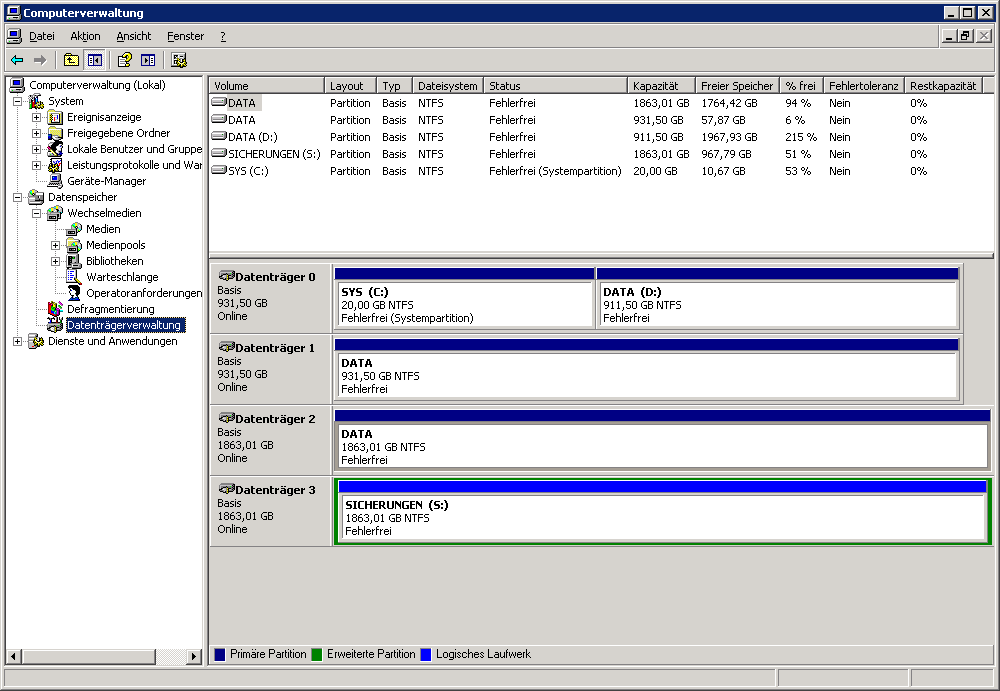This screenshot has width=1000, height=691.
Task: Click the Back arrow toolbar icon
Action: 17,60
